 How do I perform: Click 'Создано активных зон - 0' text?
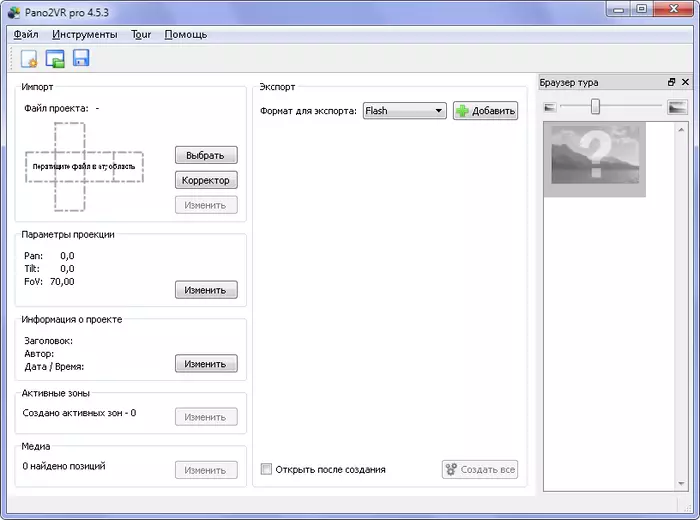point(79,413)
